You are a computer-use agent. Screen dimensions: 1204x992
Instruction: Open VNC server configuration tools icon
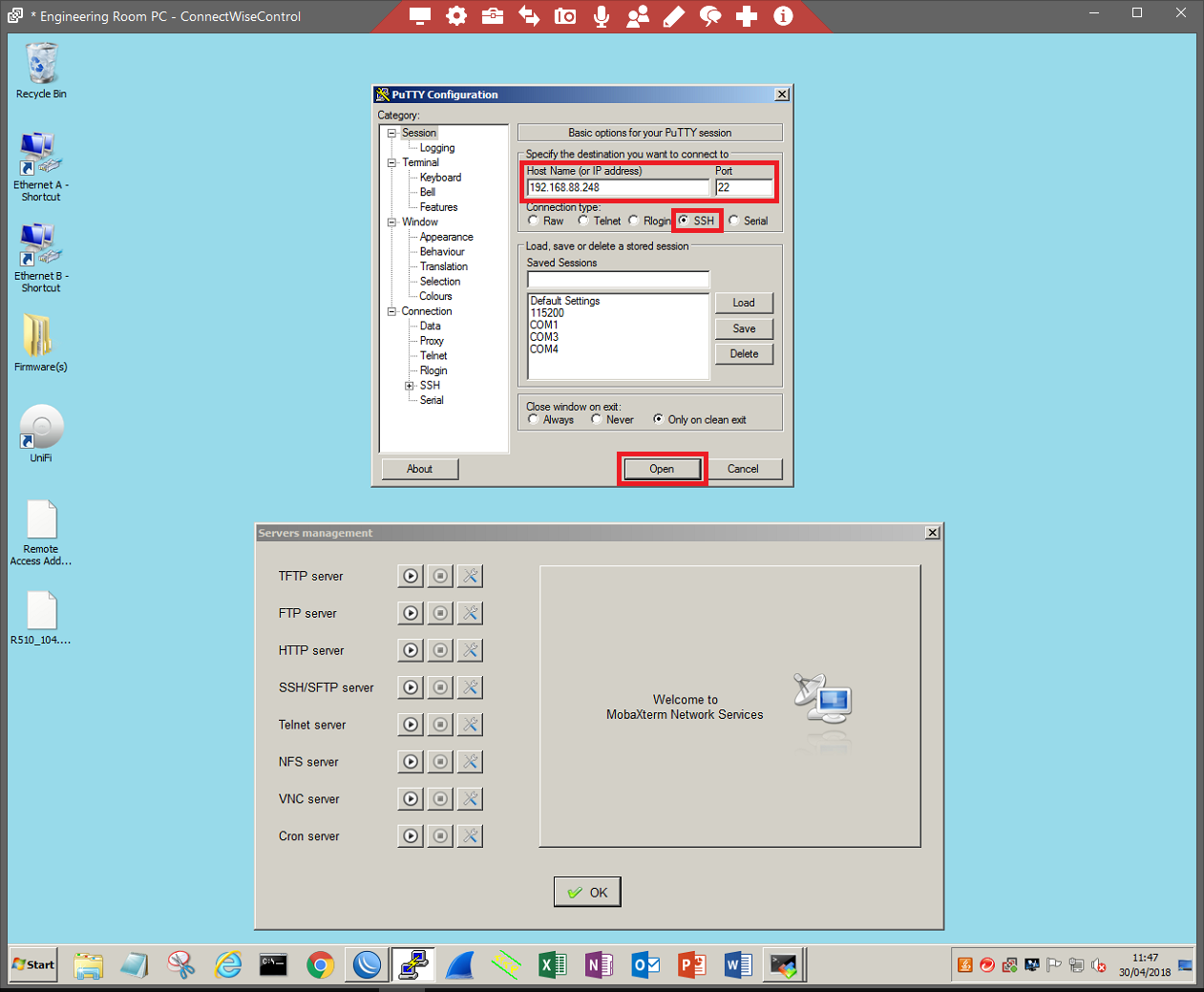pyautogui.click(x=470, y=799)
